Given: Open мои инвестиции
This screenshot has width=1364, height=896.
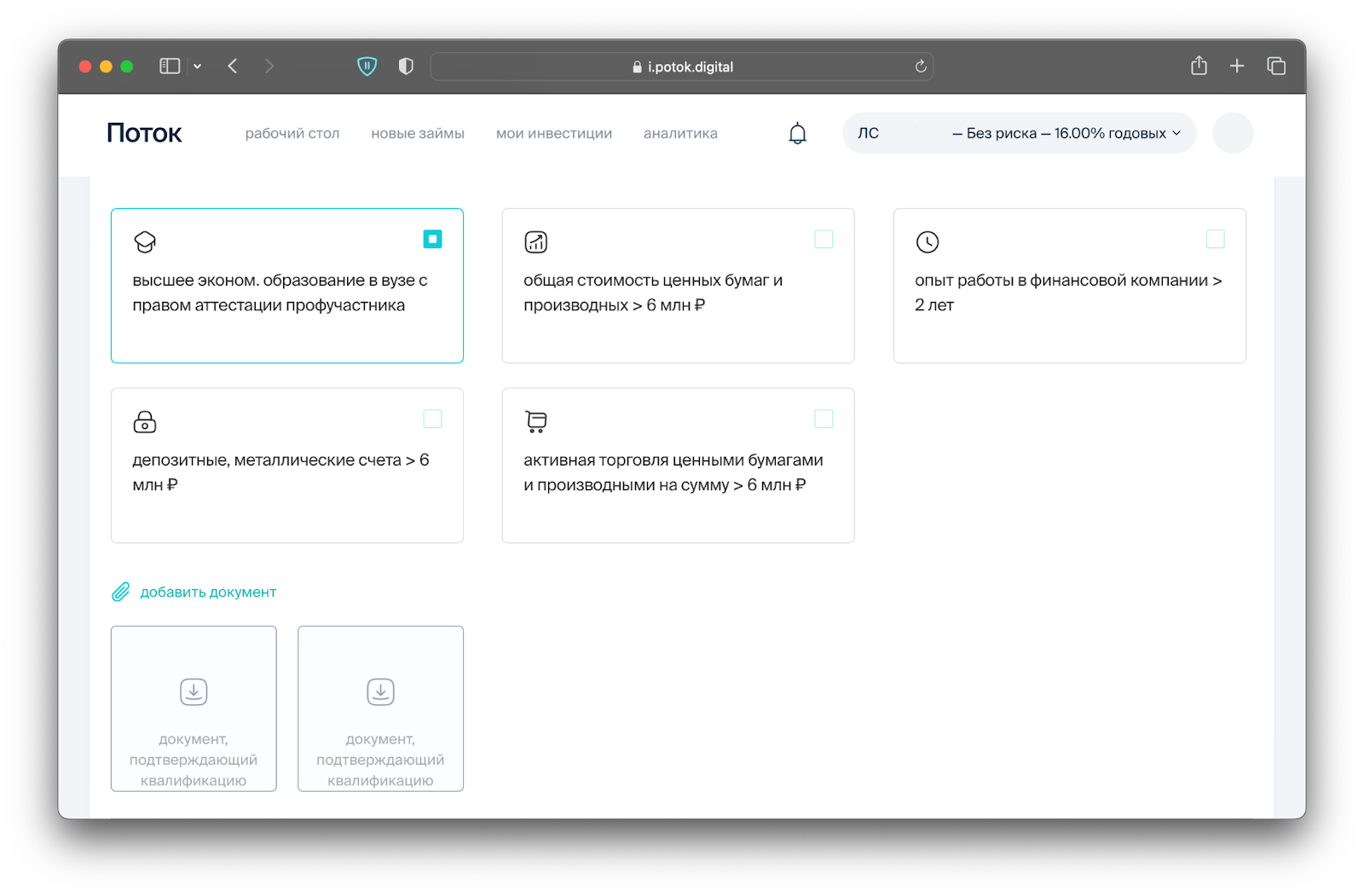Looking at the screenshot, I should pos(554,133).
